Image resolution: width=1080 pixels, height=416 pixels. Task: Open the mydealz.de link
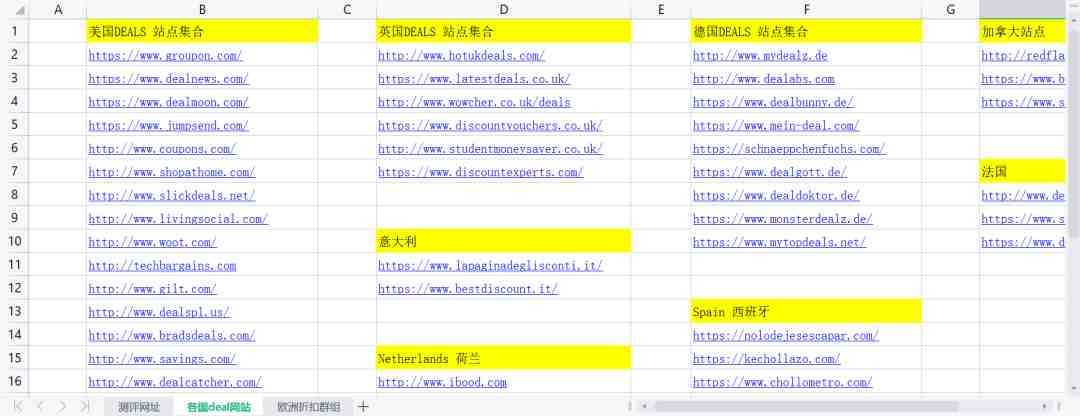[760, 56]
